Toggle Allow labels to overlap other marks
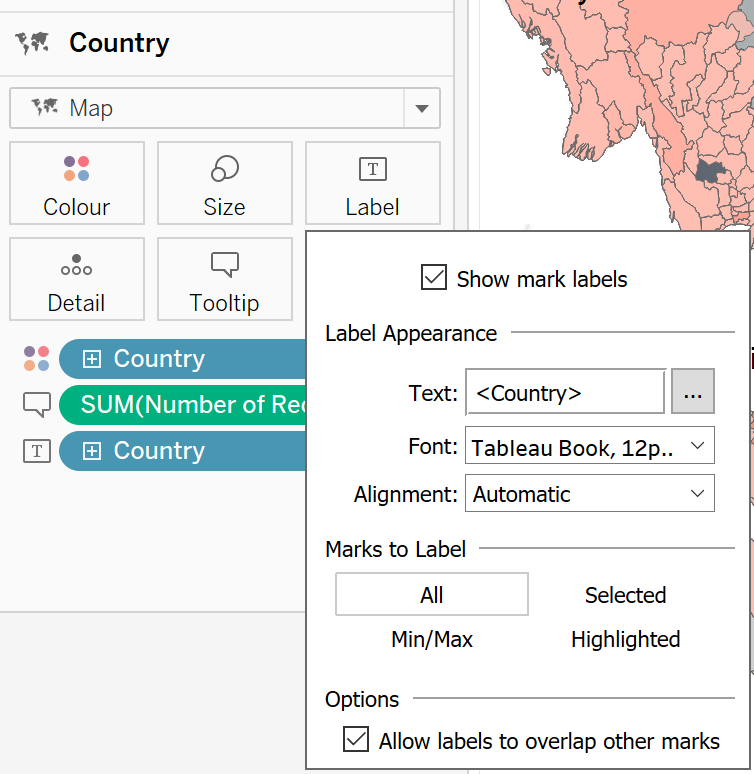This screenshot has height=774, width=754. (x=356, y=740)
